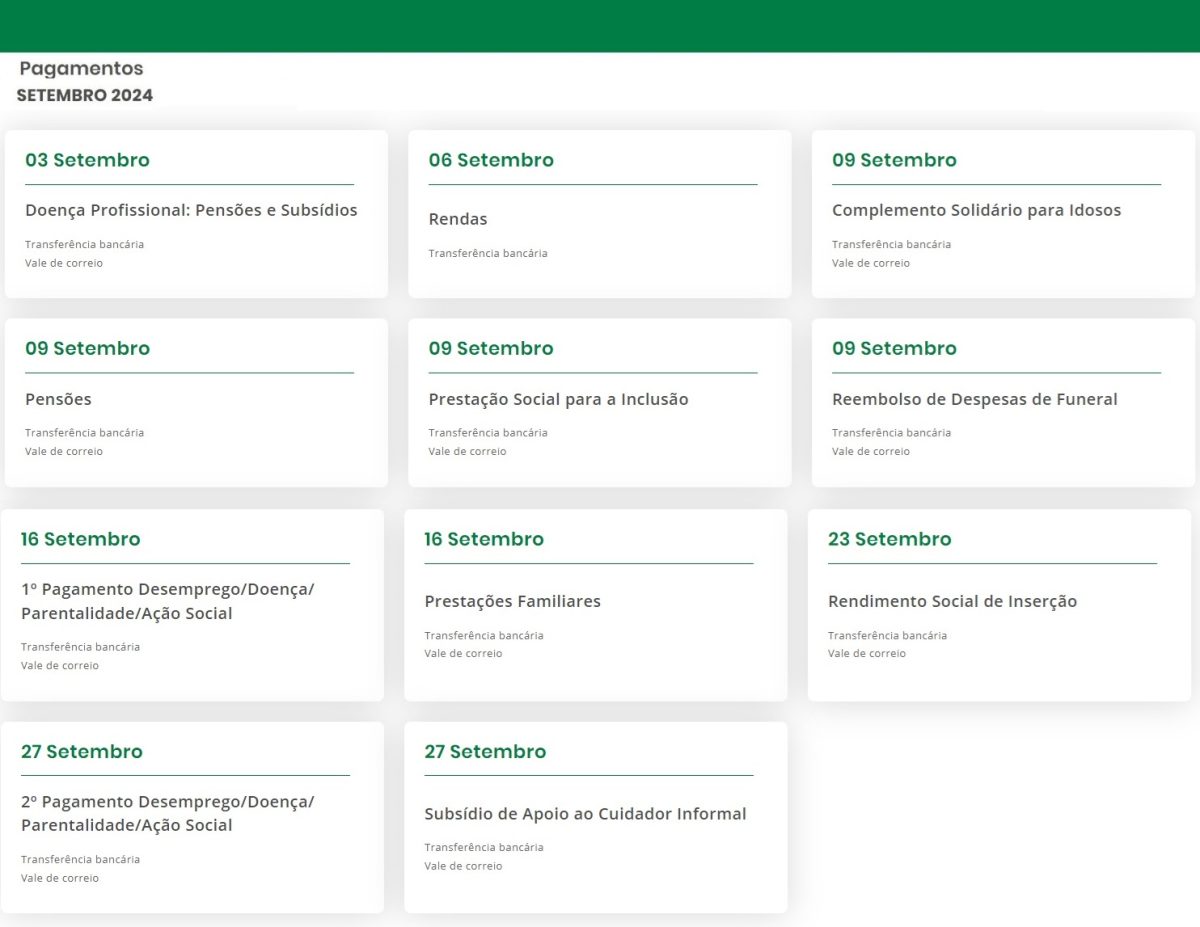
Task: Open "2º Pagamento Desemprego/Doença/Parentalidade/Ação Social" title
Action: [167, 813]
